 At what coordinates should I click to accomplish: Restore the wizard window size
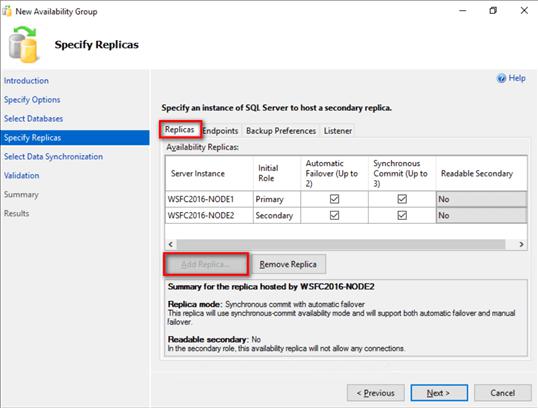(x=493, y=11)
